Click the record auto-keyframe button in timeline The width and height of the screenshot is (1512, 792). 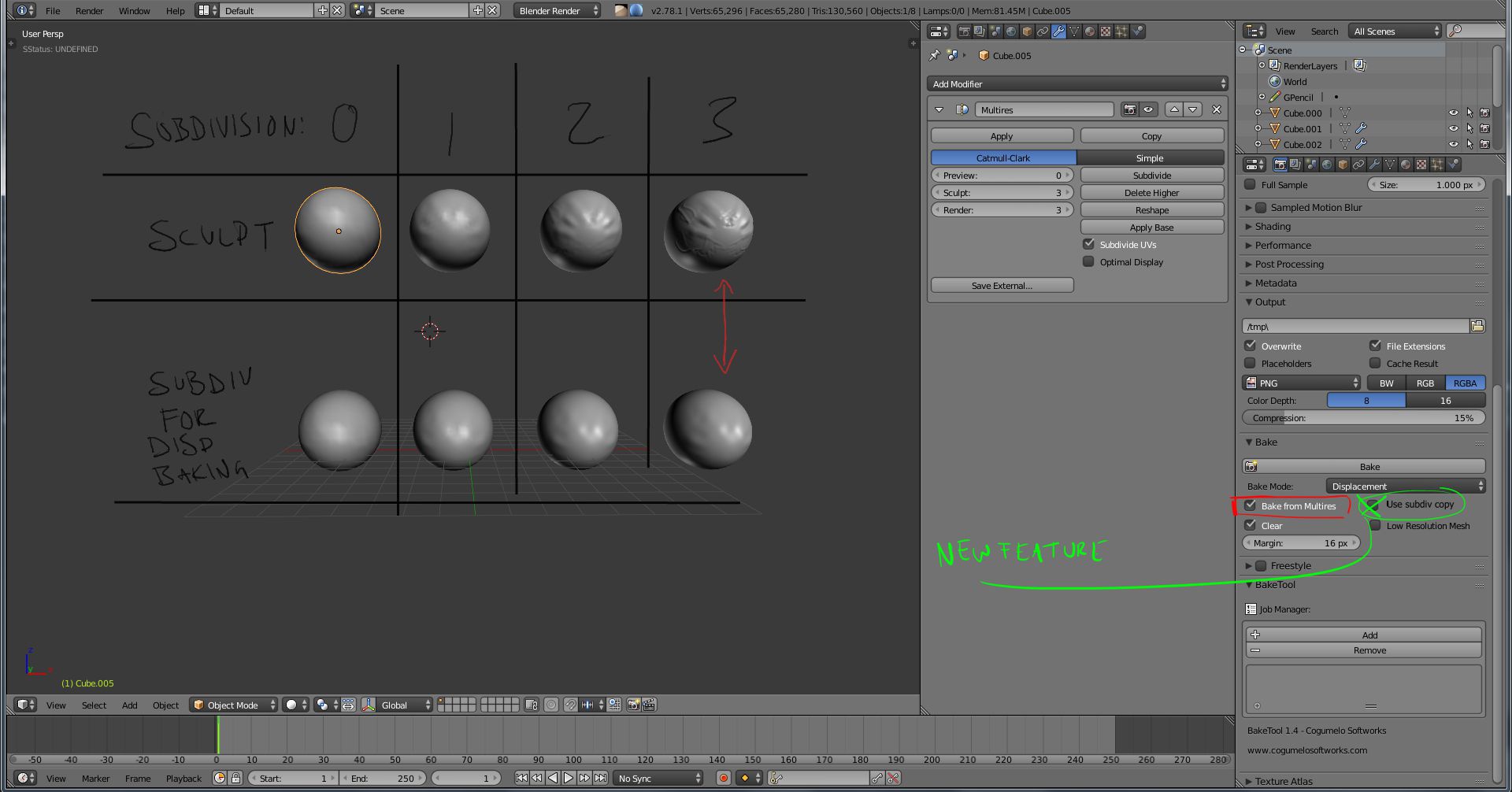[x=724, y=778]
